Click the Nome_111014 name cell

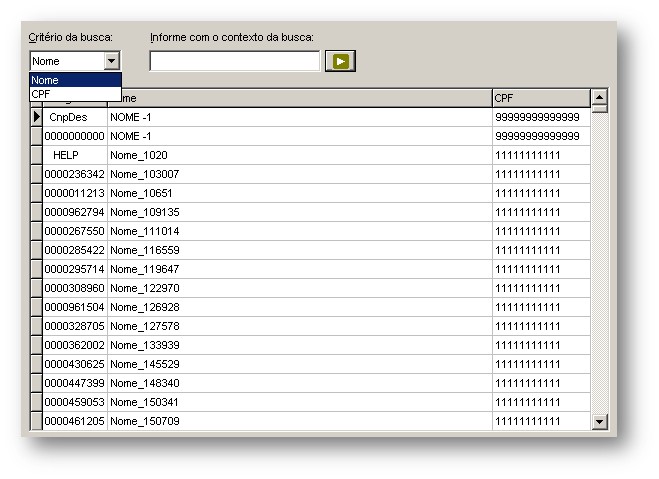pyautogui.click(x=300, y=231)
